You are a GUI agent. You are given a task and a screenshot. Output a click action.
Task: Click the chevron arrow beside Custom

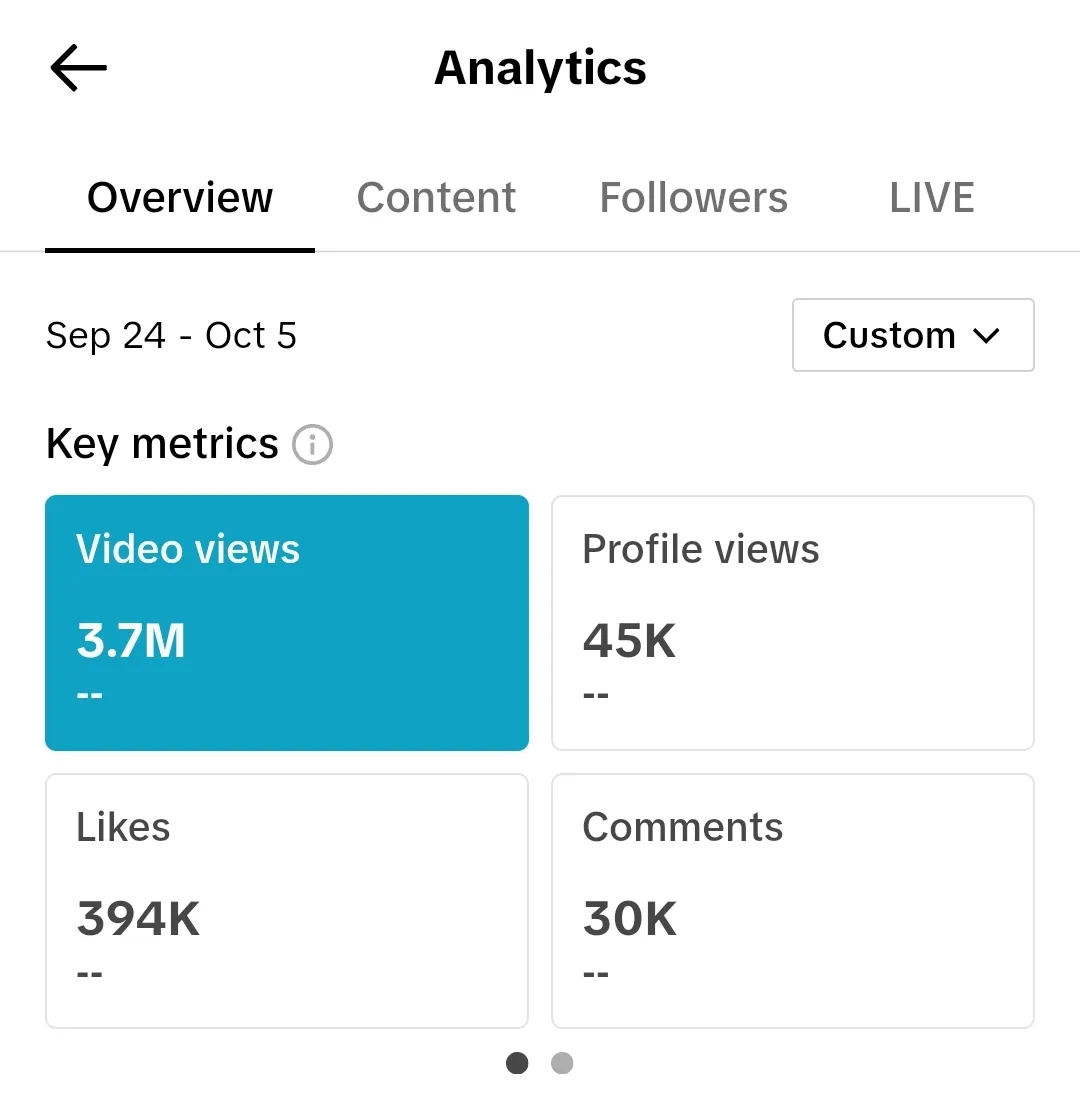coord(986,336)
